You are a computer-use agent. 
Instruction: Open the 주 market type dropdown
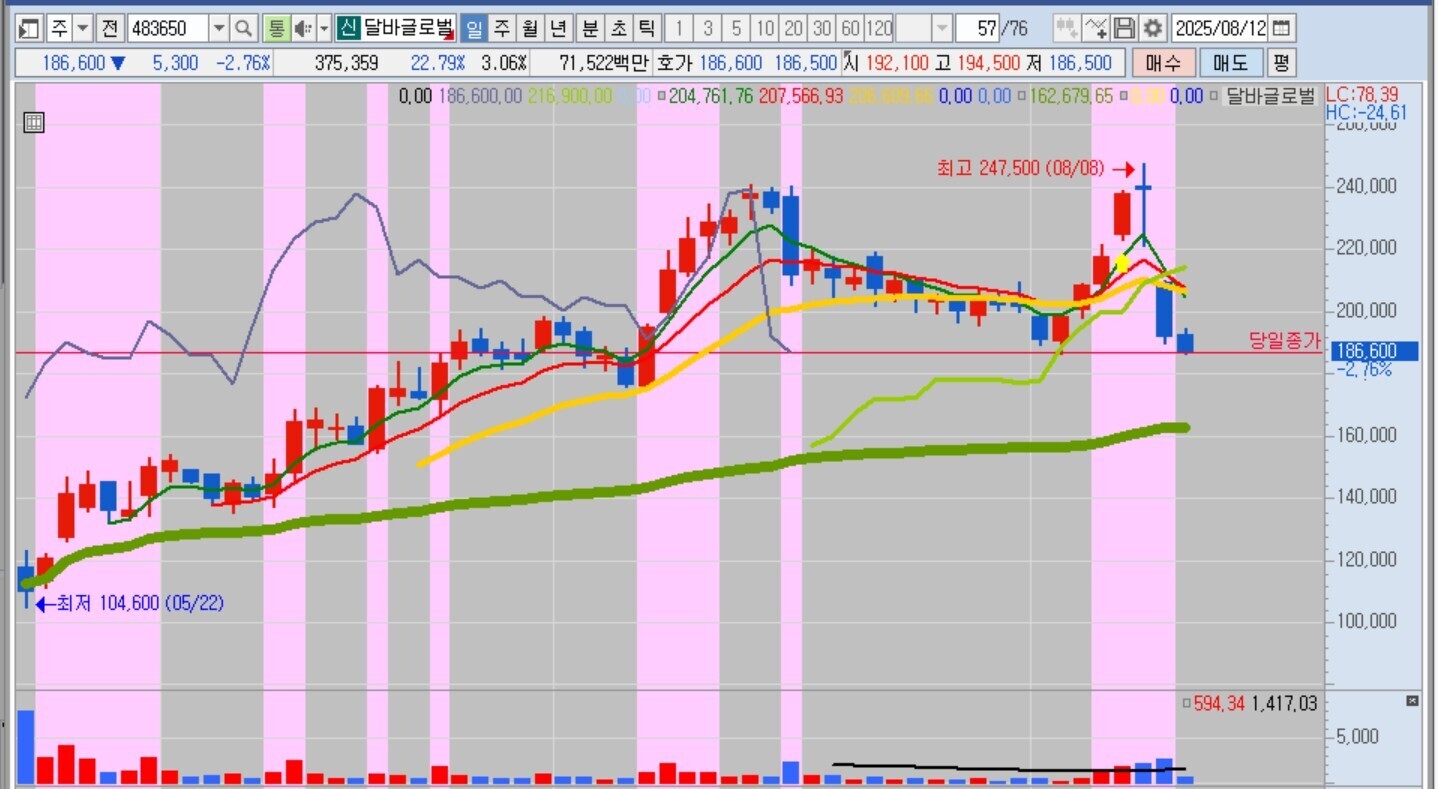click(x=82, y=28)
